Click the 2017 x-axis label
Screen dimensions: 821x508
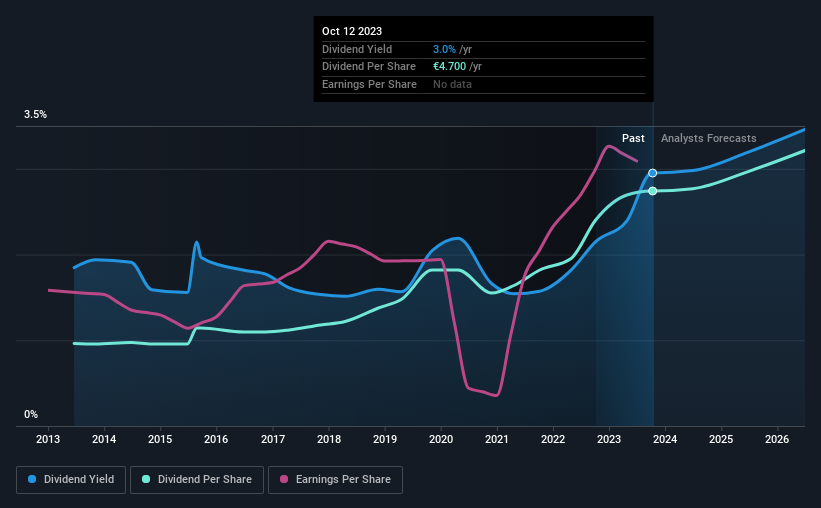click(273, 439)
